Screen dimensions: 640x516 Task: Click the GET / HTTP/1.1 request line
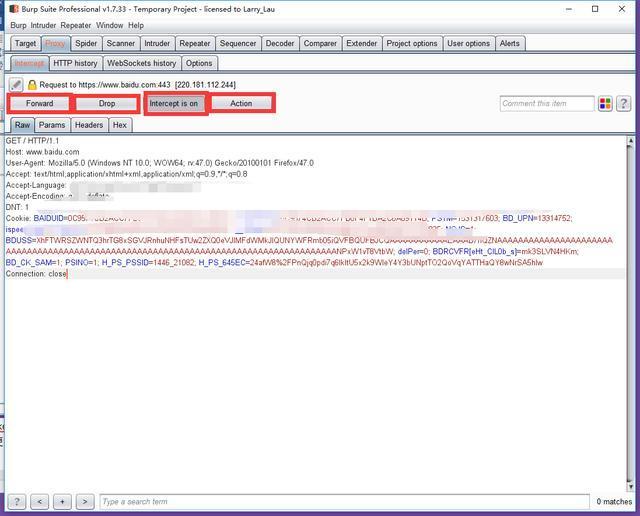coord(32,141)
